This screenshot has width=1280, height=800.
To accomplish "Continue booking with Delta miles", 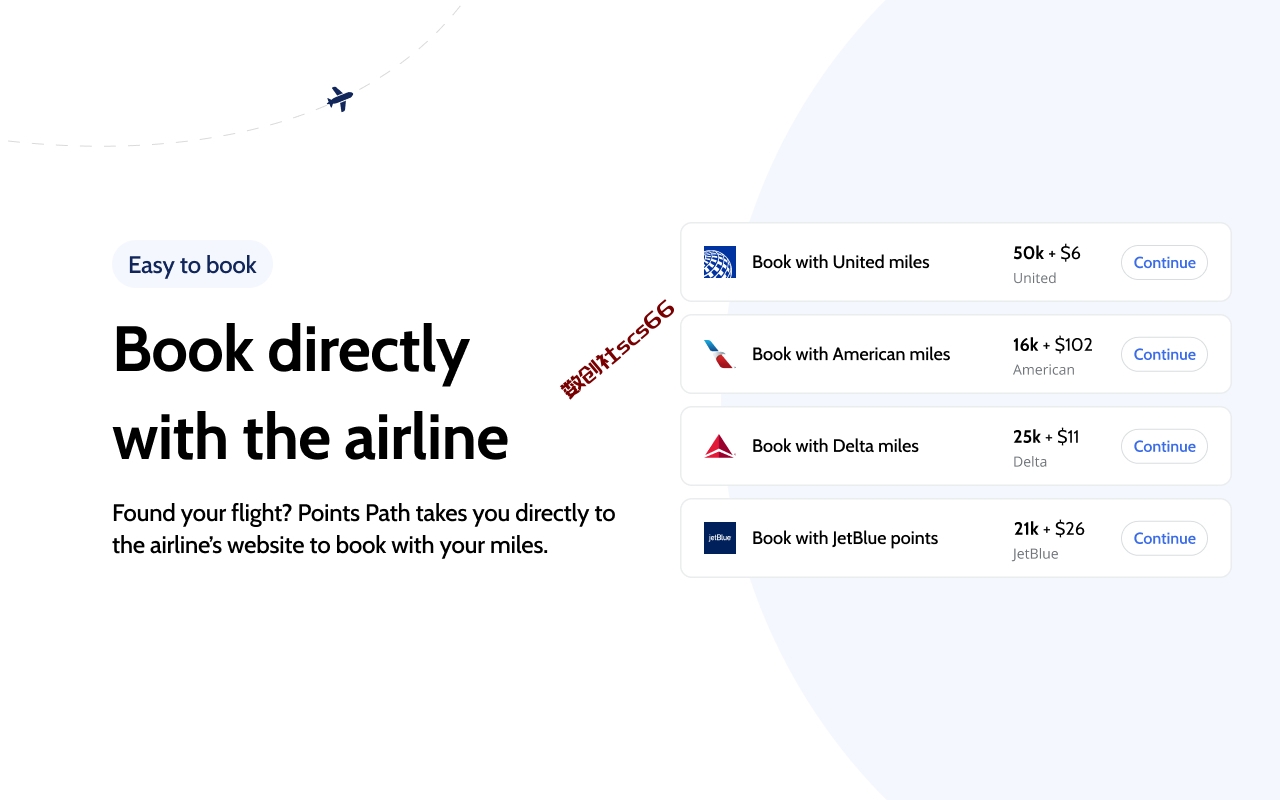I will tap(1164, 446).
